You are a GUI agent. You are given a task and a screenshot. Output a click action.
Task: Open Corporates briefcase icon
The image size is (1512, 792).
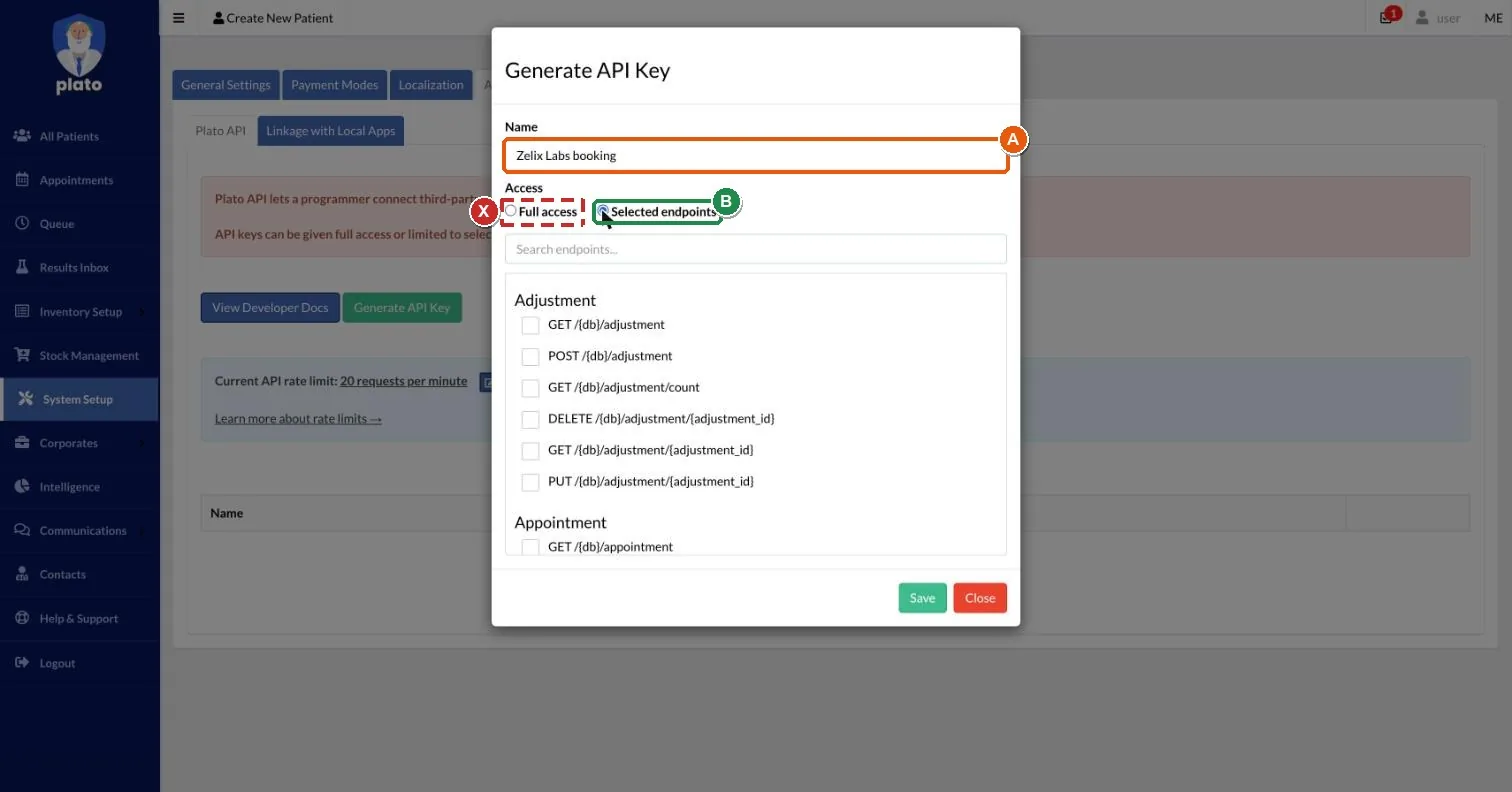pos(22,443)
